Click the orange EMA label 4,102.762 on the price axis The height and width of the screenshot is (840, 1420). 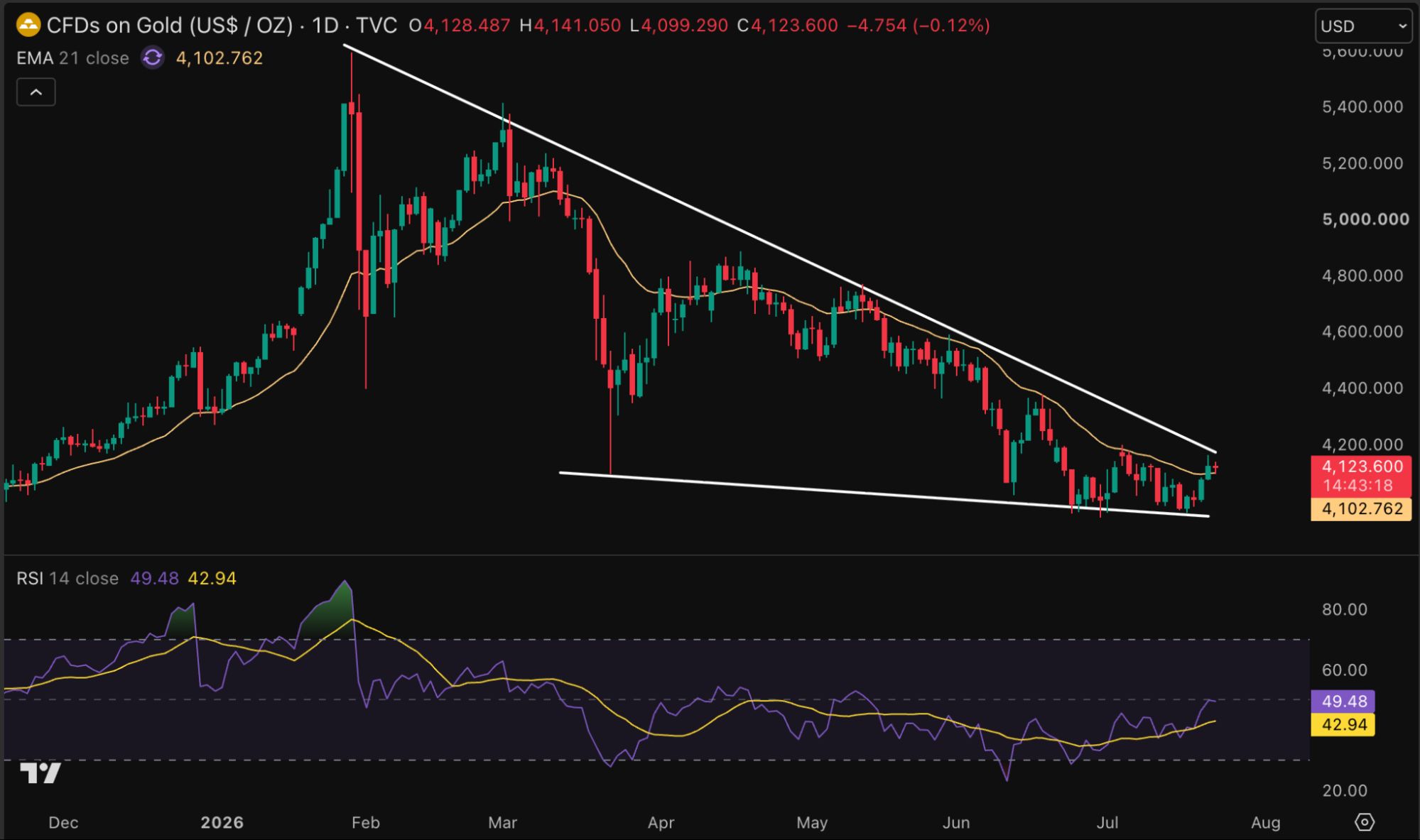(1361, 508)
